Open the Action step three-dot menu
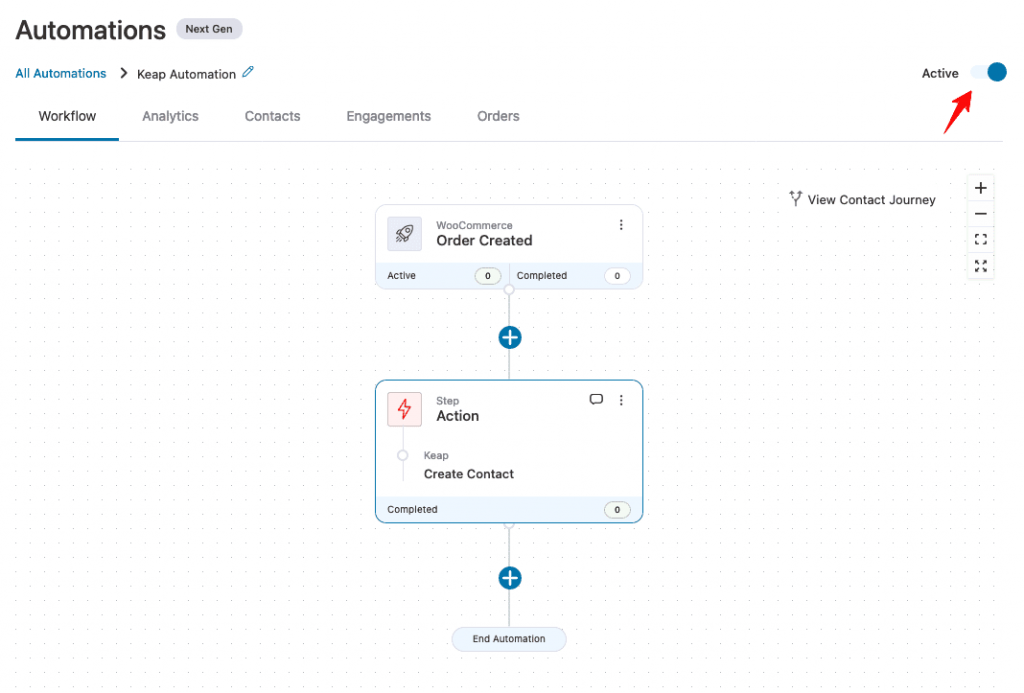 (621, 400)
